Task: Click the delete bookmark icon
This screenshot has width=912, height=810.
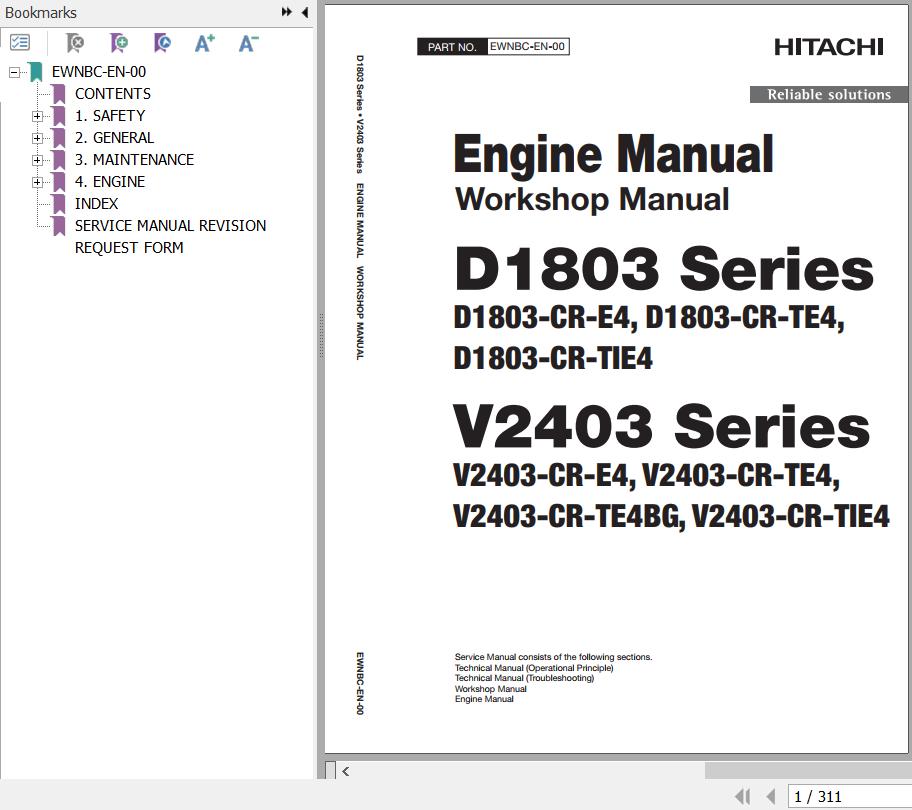Action: click(74, 42)
